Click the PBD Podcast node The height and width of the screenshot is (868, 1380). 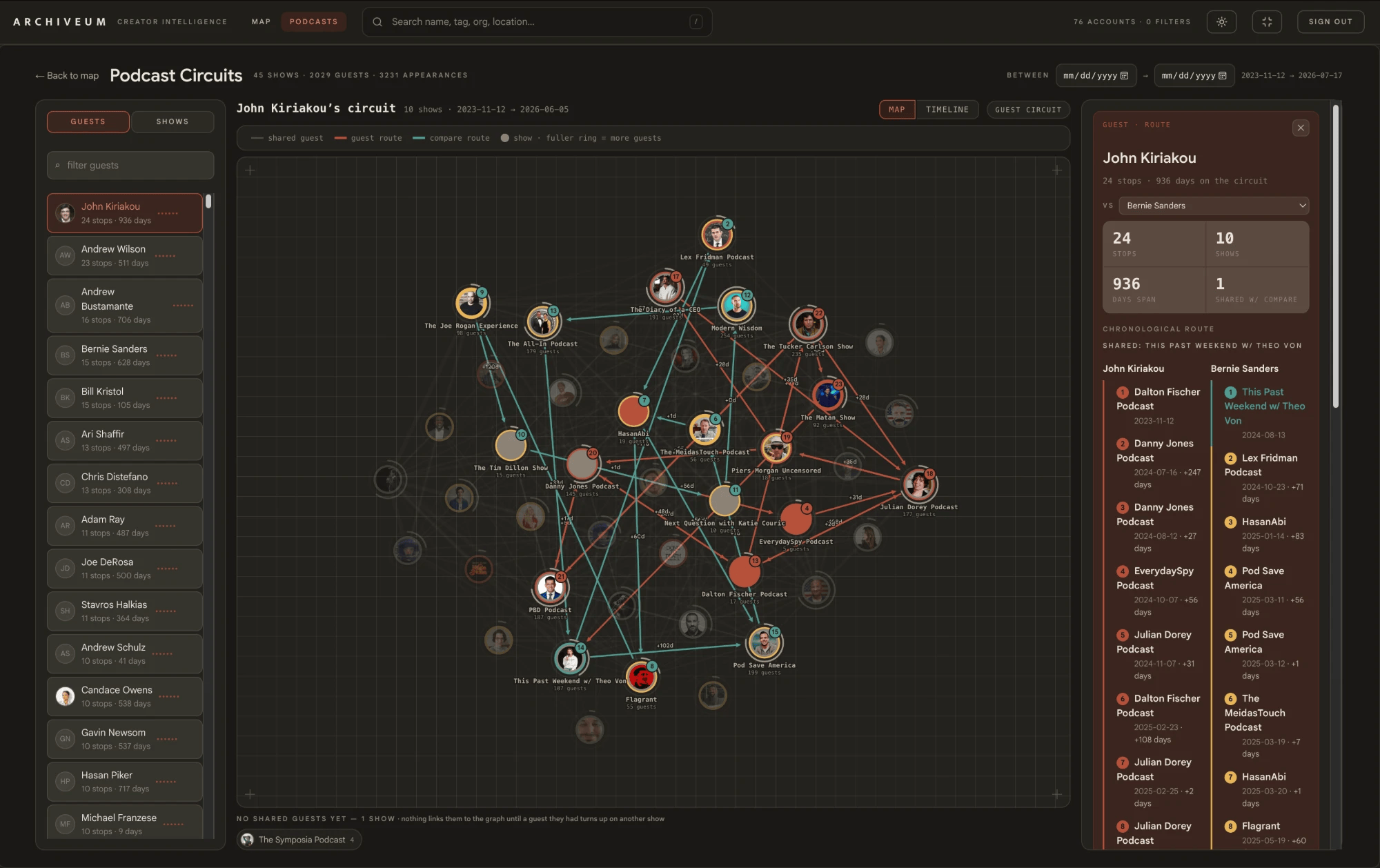coord(550,588)
